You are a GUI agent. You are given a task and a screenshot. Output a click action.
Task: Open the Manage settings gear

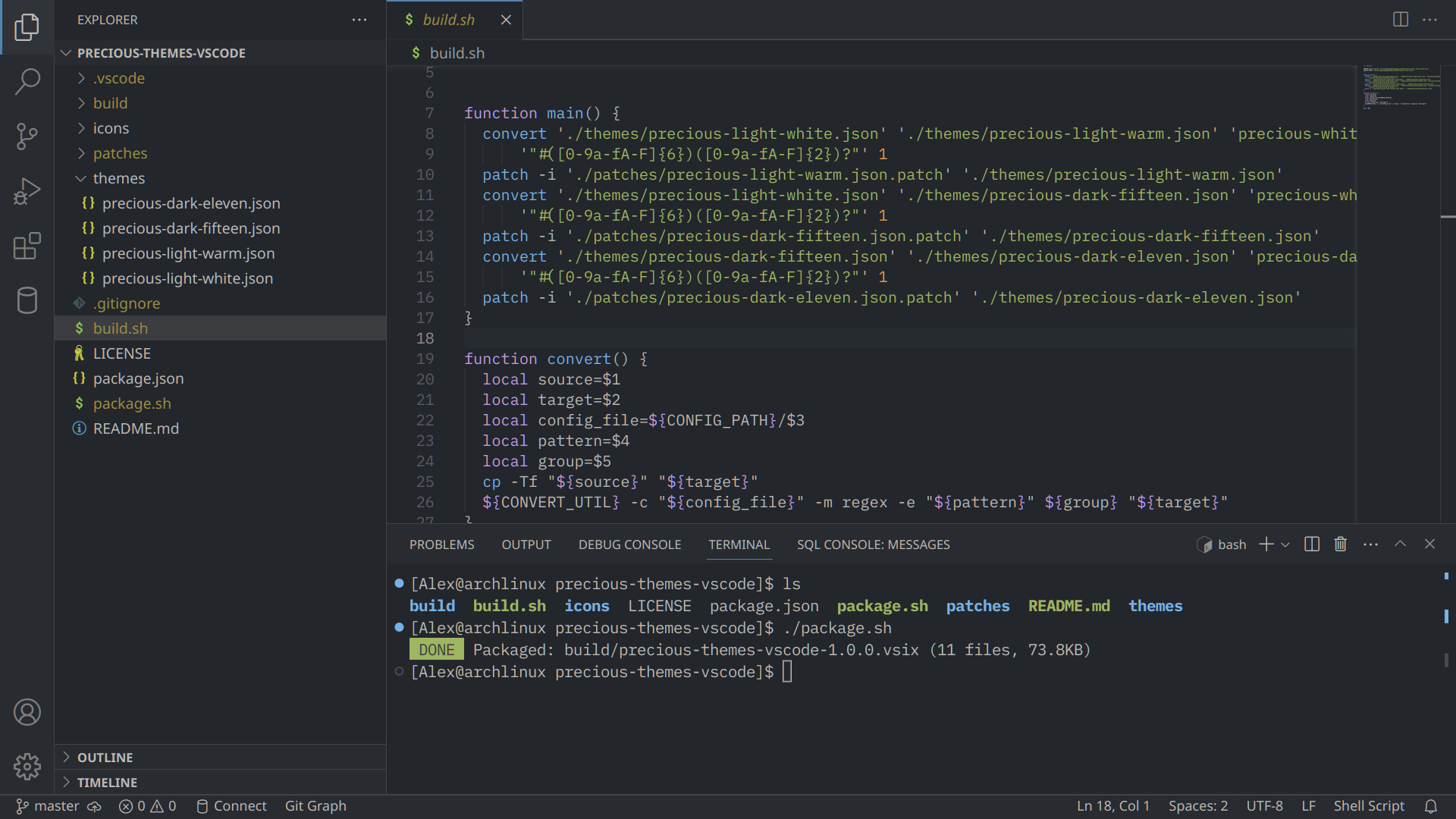click(x=27, y=767)
